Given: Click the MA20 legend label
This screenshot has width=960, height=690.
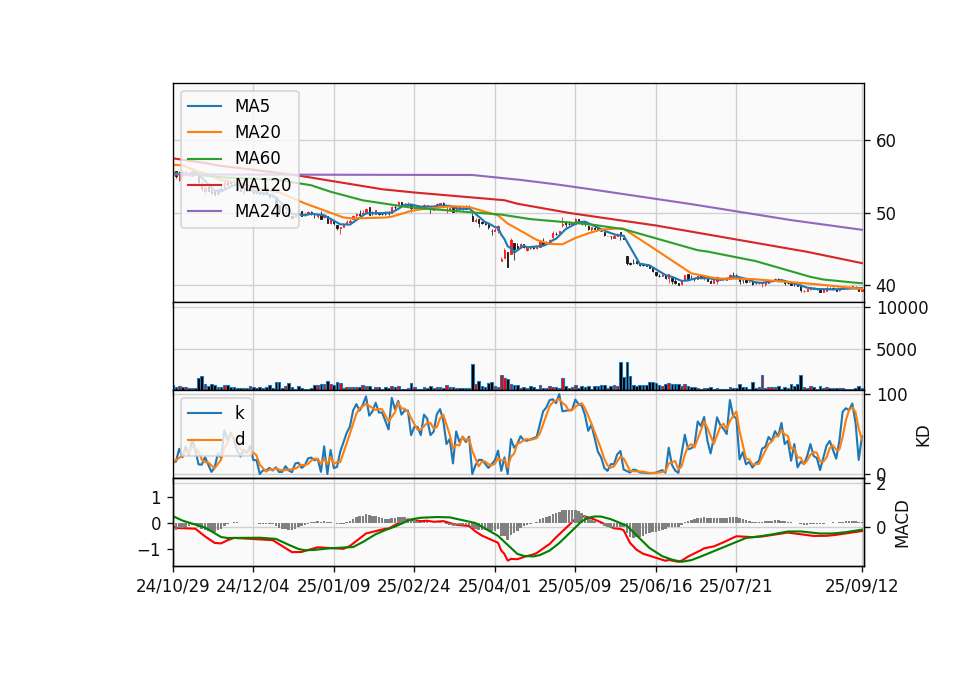Looking at the screenshot, I should click(257, 132).
